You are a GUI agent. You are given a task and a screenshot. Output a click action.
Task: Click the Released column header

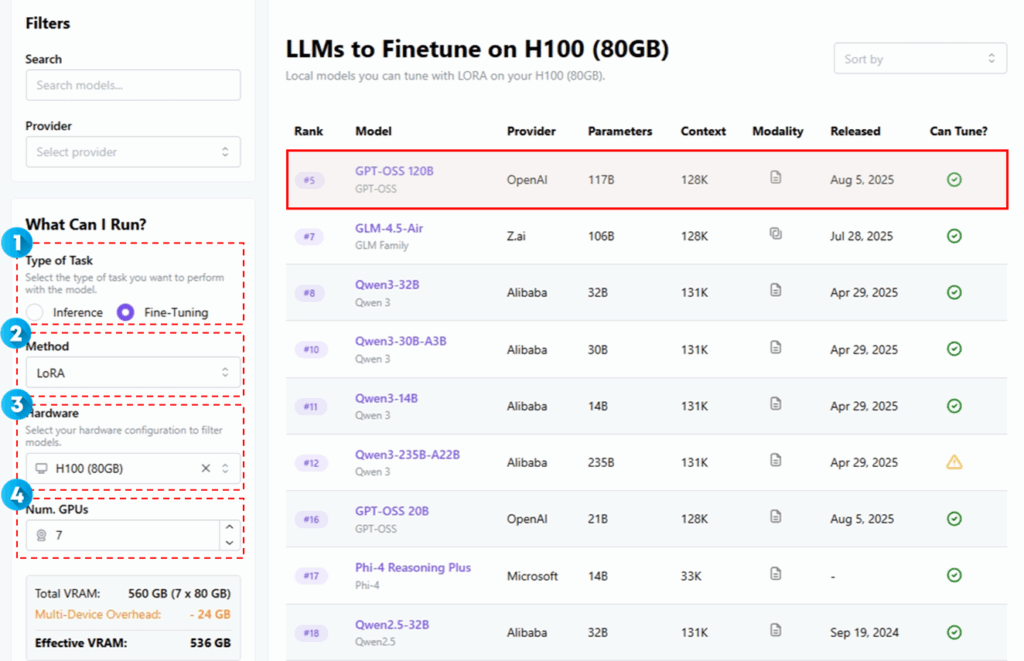coord(855,131)
